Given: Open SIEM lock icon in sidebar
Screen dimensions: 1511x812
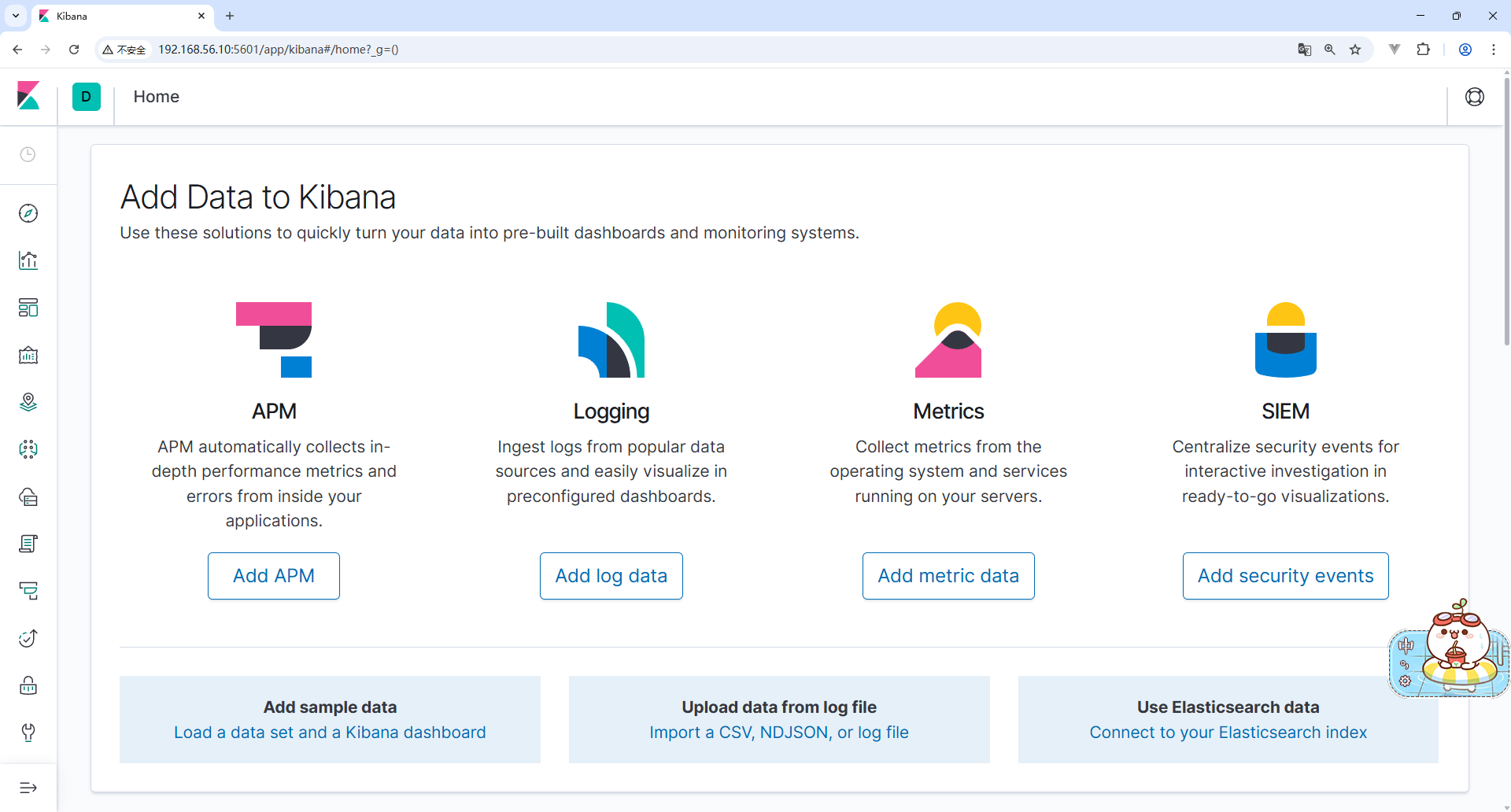Looking at the screenshot, I should click(x=28, y=685).
